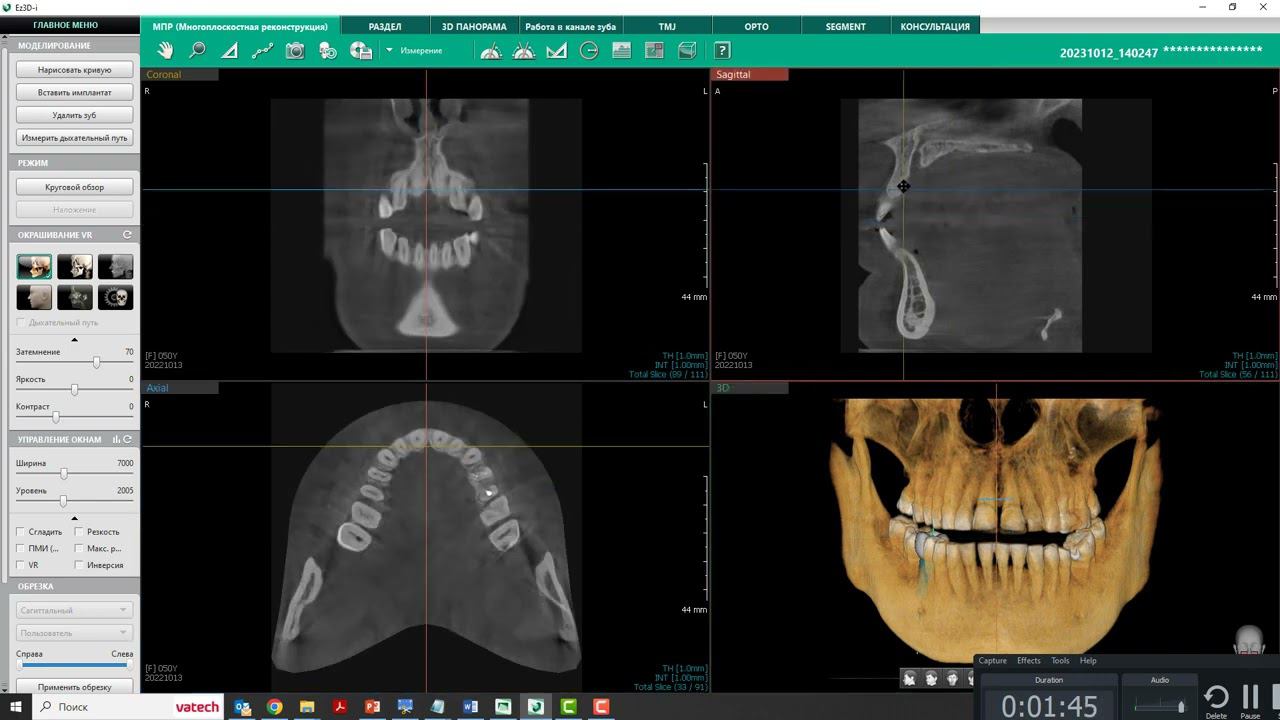Select the soft tissue face VR preset
The image size is (1280, 720).
(x=34, y=297)
